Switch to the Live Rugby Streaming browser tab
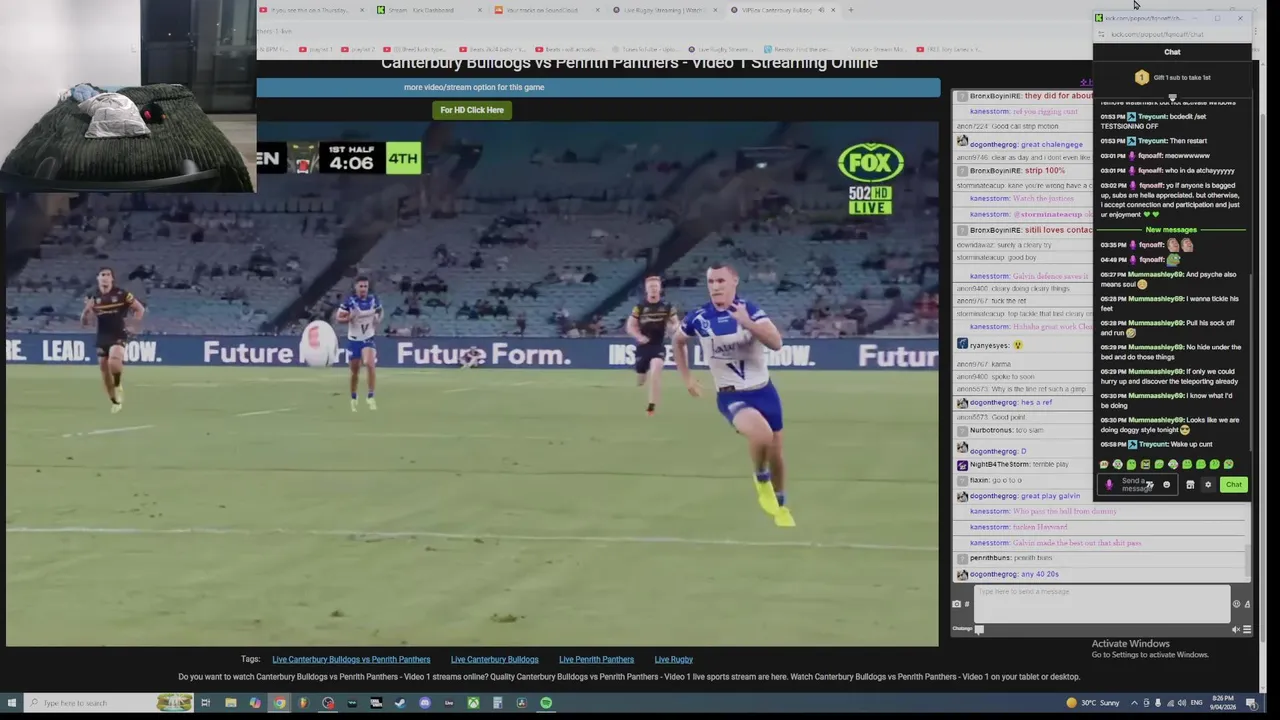This screenshot has width=1280, height=720. pyautogui.click(x=663, y=10)
